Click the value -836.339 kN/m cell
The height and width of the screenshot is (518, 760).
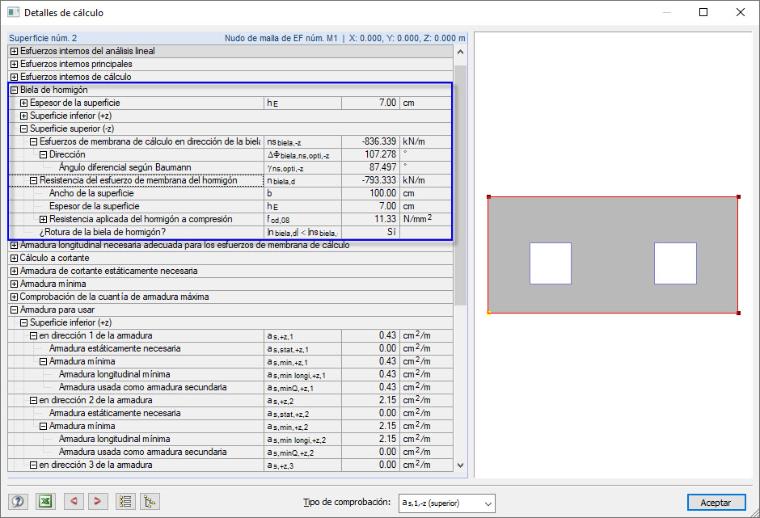point(370,141)
